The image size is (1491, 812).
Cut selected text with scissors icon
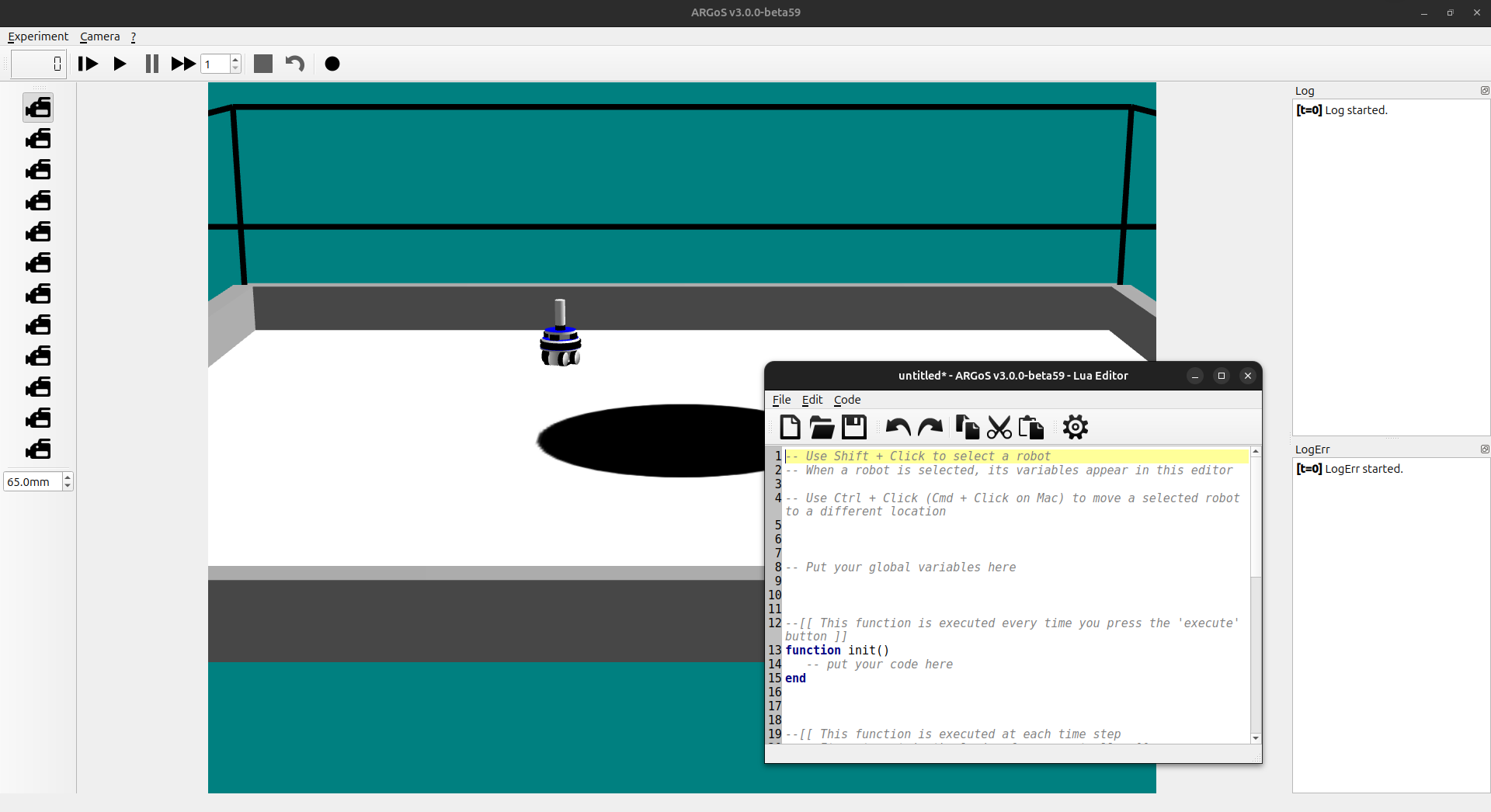(x=999, y=427)
